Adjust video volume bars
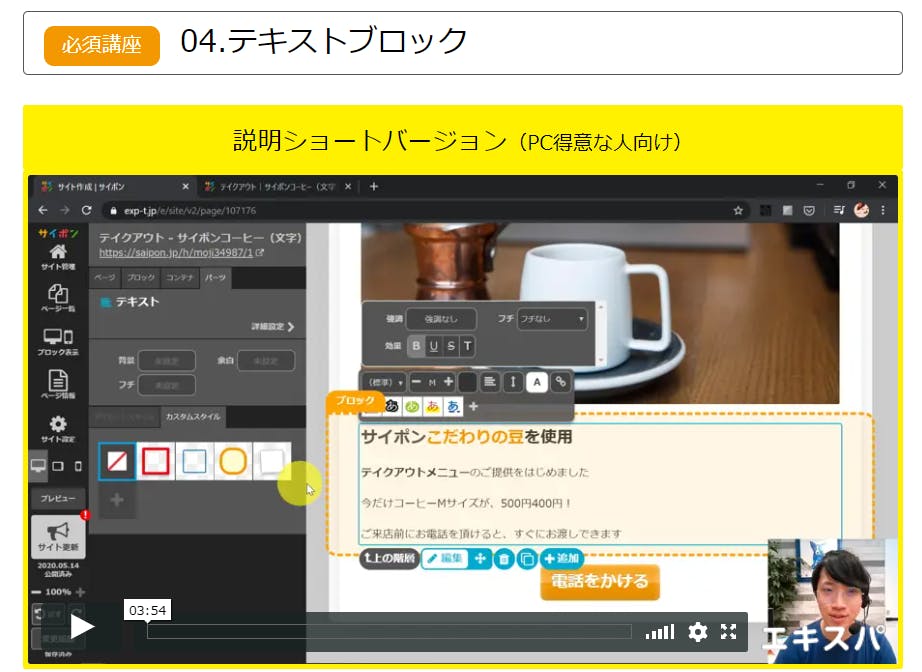Image resolution: width=922 pixels, height=672 pixels. pyautogui.click(x=660, y=631)
